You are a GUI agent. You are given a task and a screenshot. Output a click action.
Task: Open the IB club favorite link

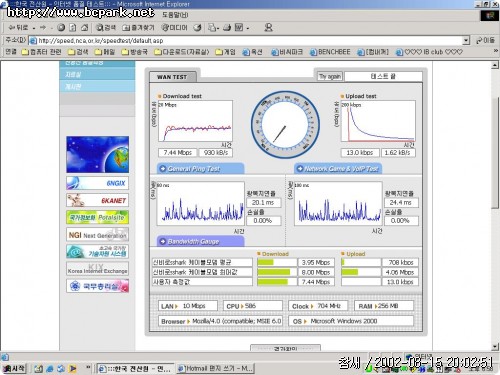[429, 52]
